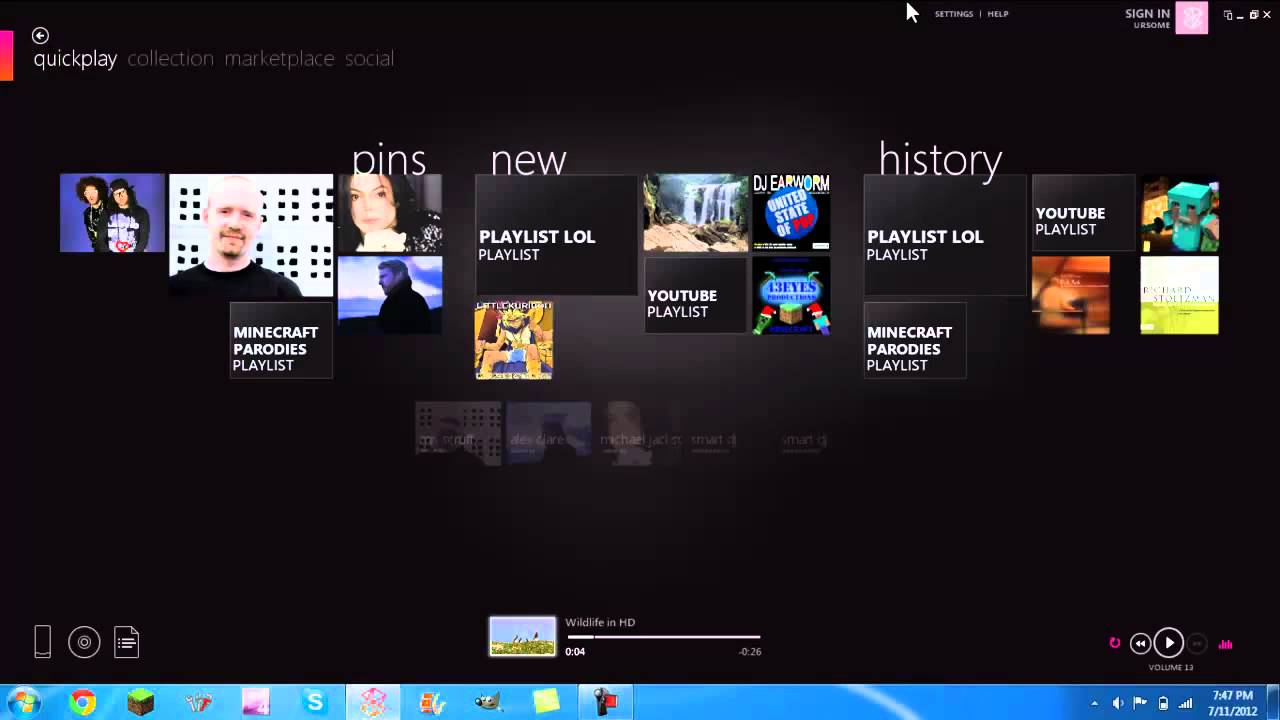Click the new section heading
This screenshot has height=720, width=1280.
click(x=529, y=160)
